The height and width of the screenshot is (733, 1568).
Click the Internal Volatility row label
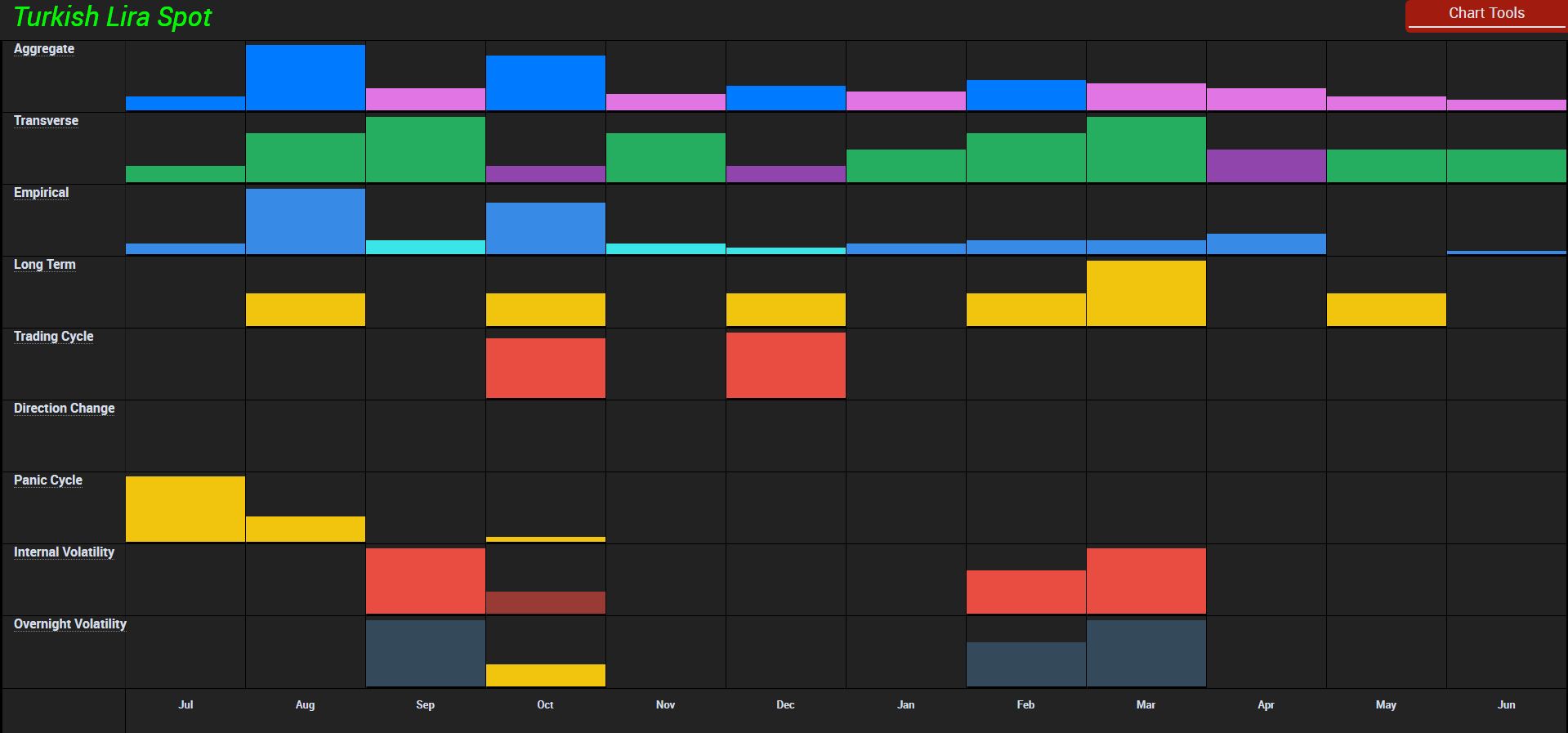(64, 552)
